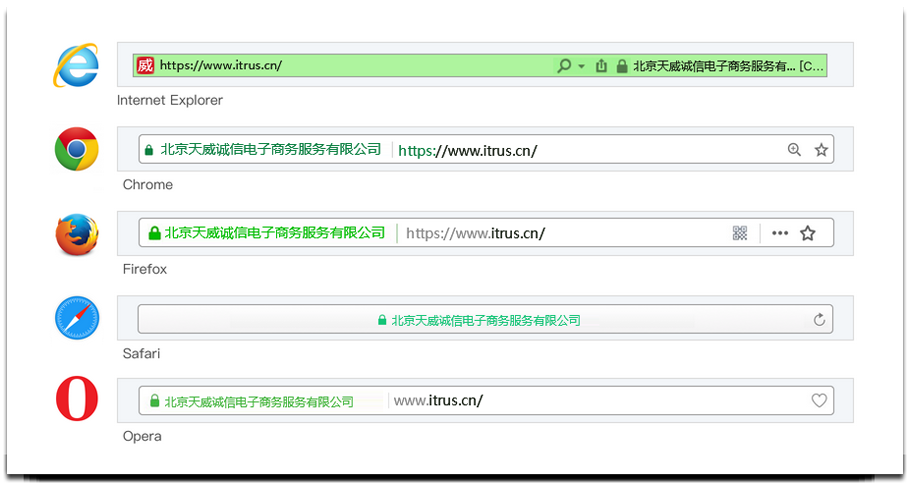This screenshot has width=910, height=485.
Task: Click the bookmark star in Chrome bar
Action: [821, 150]
